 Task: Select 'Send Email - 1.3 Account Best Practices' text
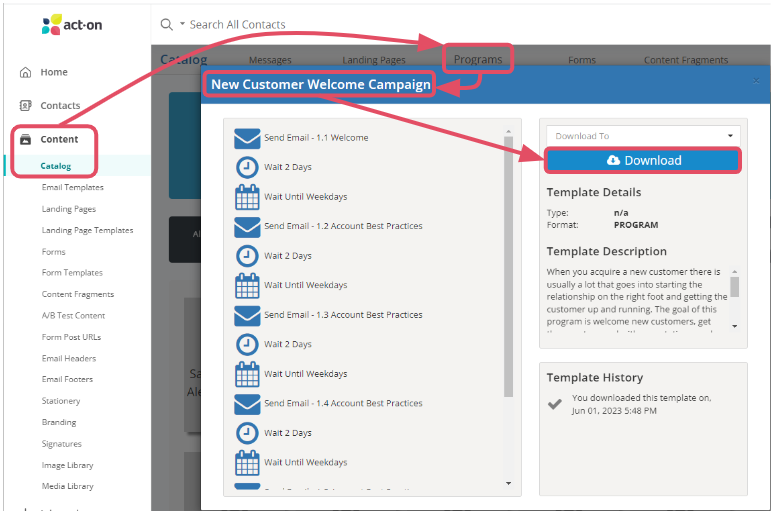[x=343, y=315]
